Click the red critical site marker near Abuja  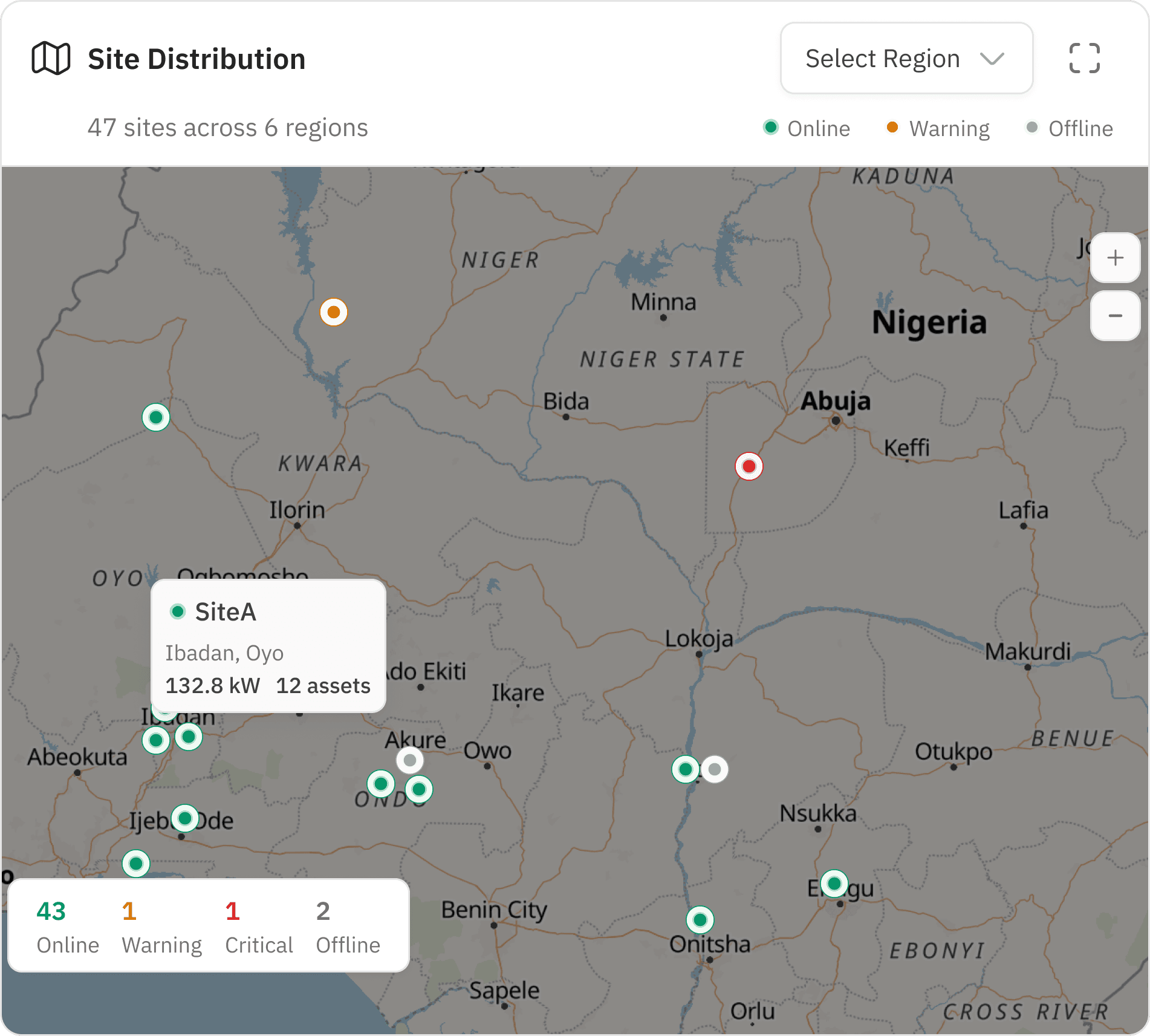point(749,466)
